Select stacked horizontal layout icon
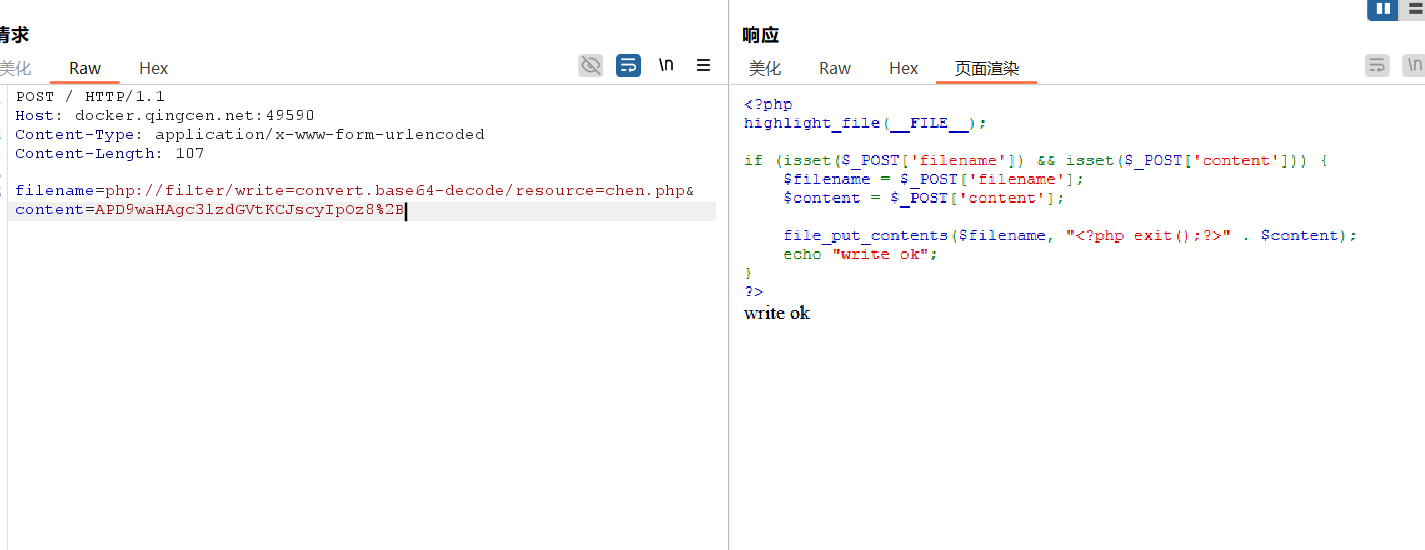Viewport: 1425px width, 550px height. (x=1414, y=9)
